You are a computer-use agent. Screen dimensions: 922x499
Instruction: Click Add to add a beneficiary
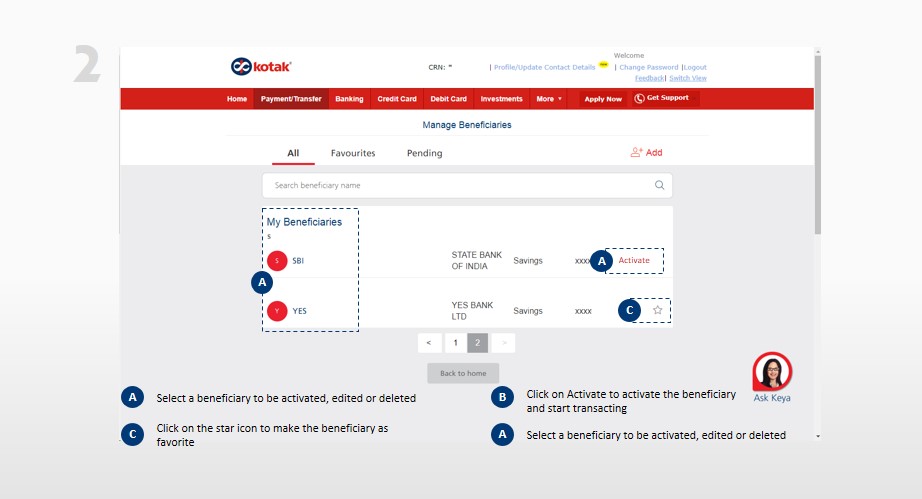(654, 152)
